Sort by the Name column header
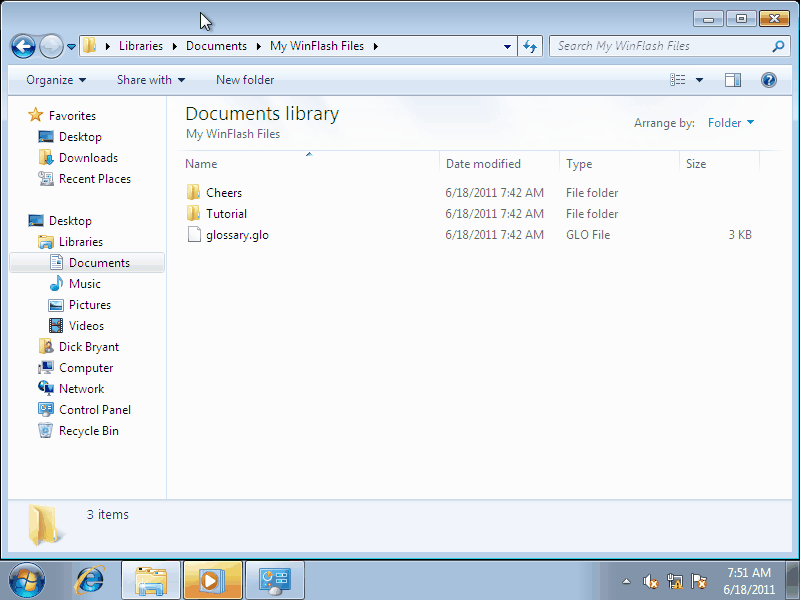Viewport: 800px width, 600px height. pos(309,164)
